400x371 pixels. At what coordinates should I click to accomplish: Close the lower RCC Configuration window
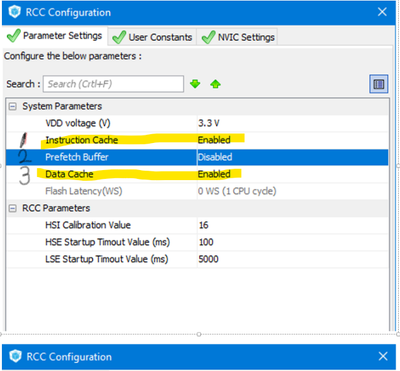point(383,356)
